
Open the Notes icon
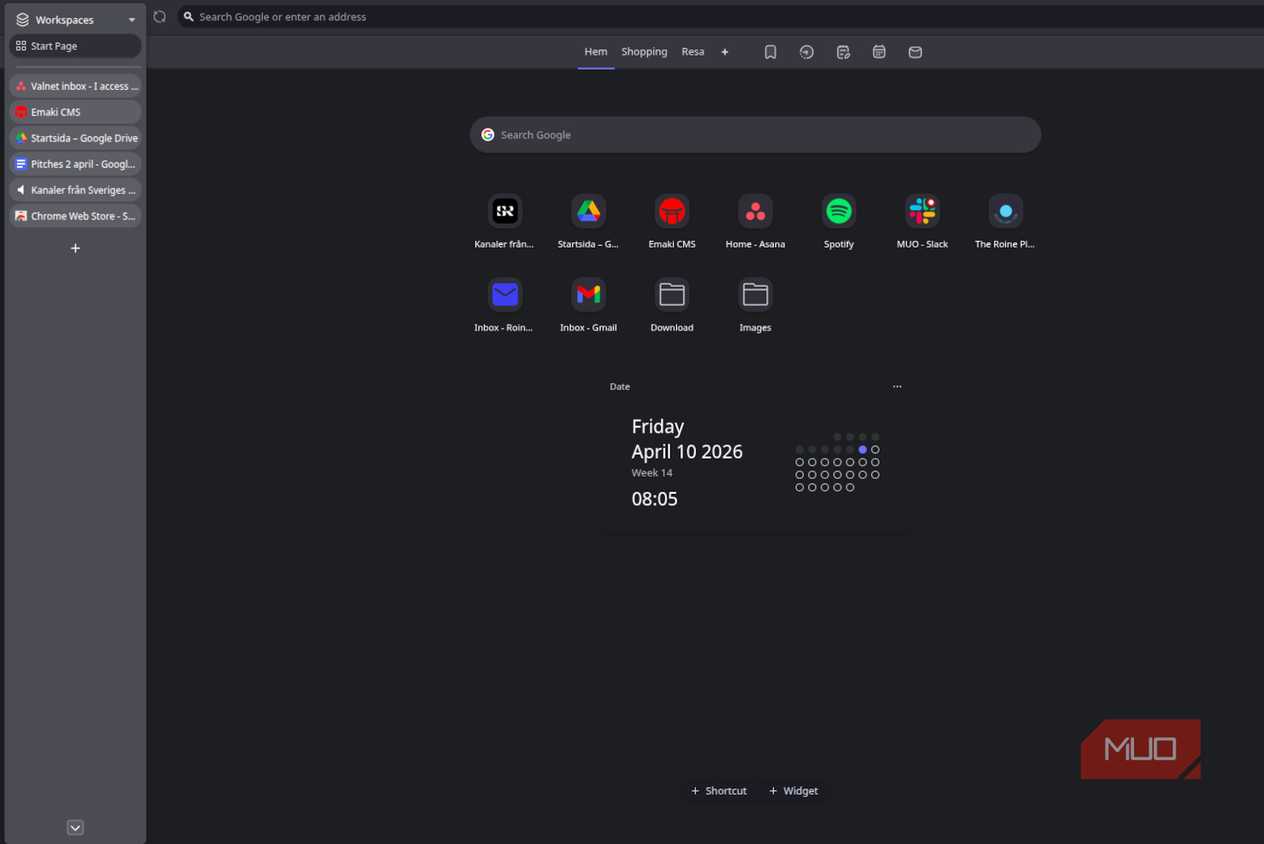[843, 52]
